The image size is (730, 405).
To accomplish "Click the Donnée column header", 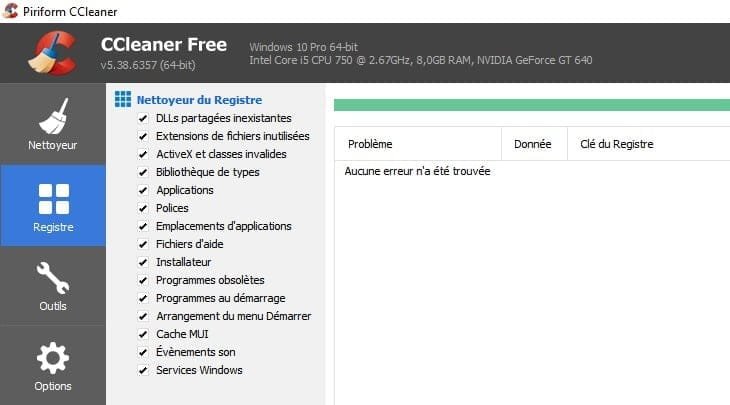I will coord(534,144).
